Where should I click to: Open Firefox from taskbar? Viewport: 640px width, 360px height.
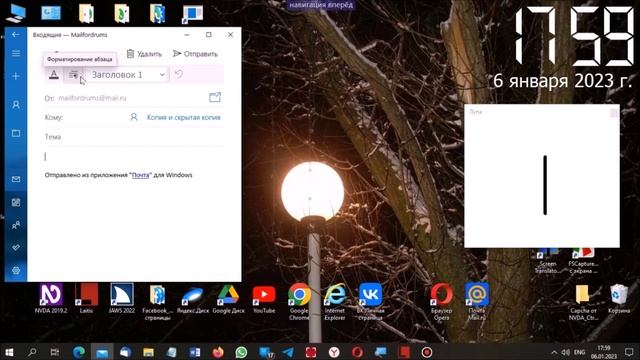[218, 352]
